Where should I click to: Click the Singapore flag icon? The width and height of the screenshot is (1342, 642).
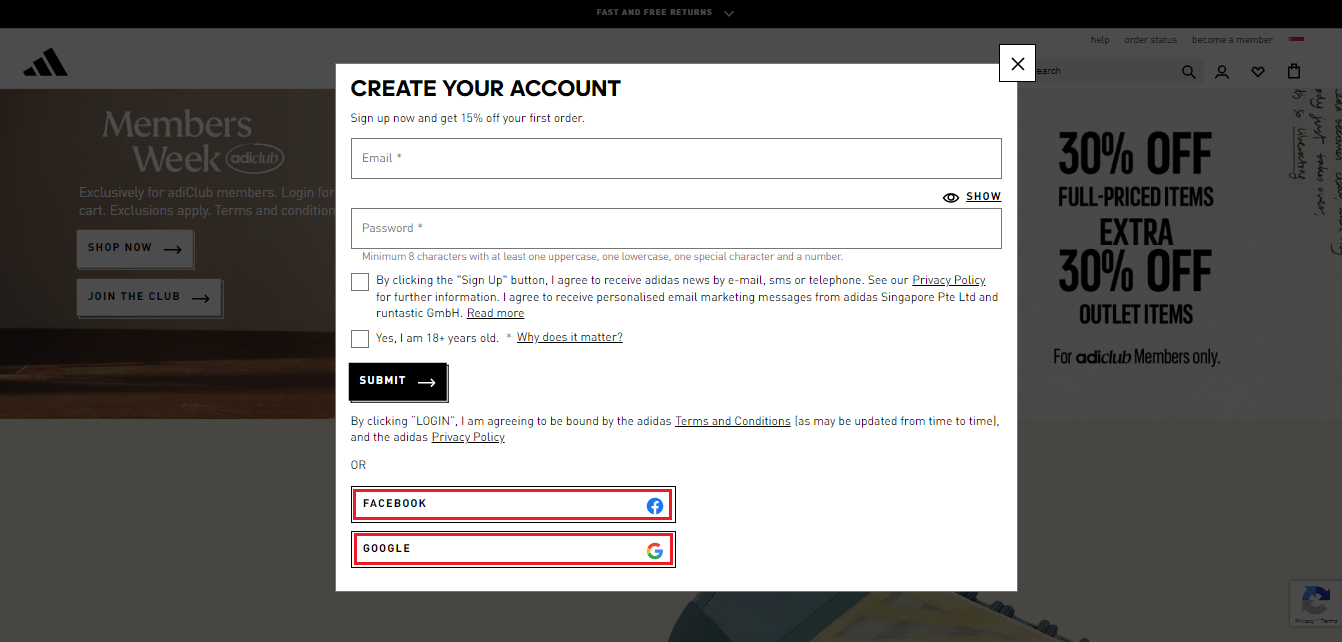[x=1296, y=39]
